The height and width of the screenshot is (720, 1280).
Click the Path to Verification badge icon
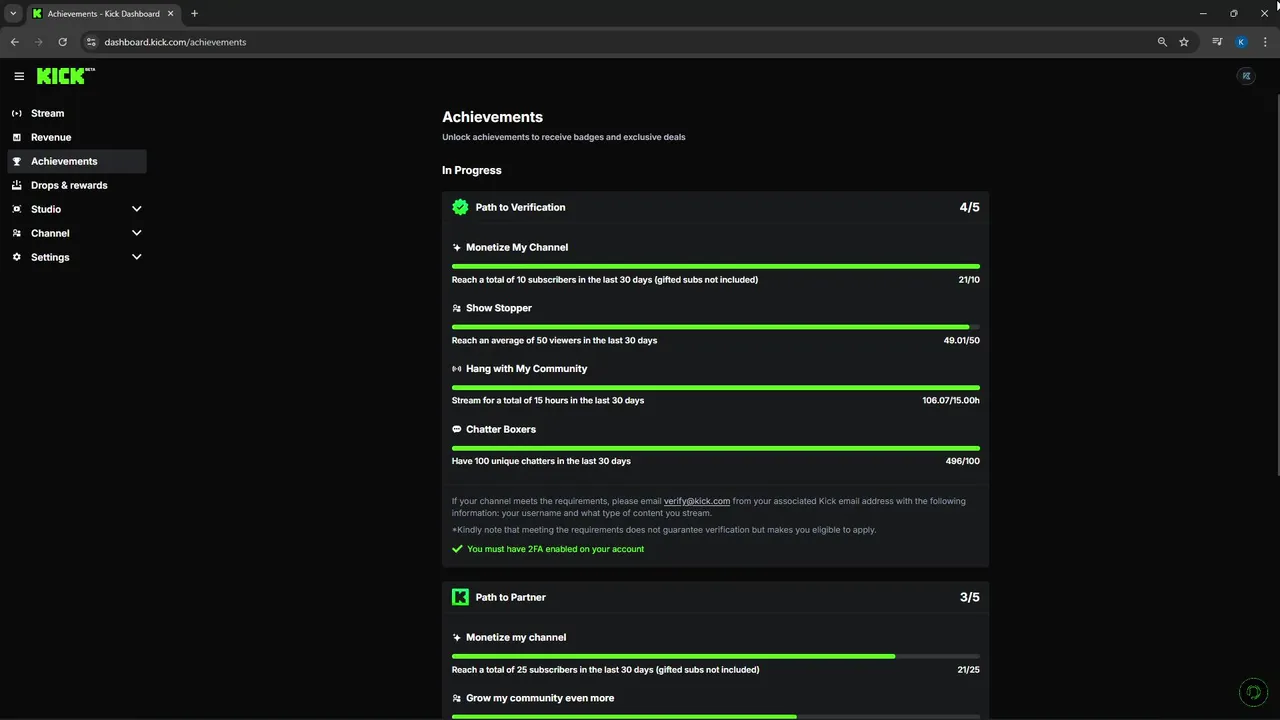pyautogui.click(x=460, y=207)
